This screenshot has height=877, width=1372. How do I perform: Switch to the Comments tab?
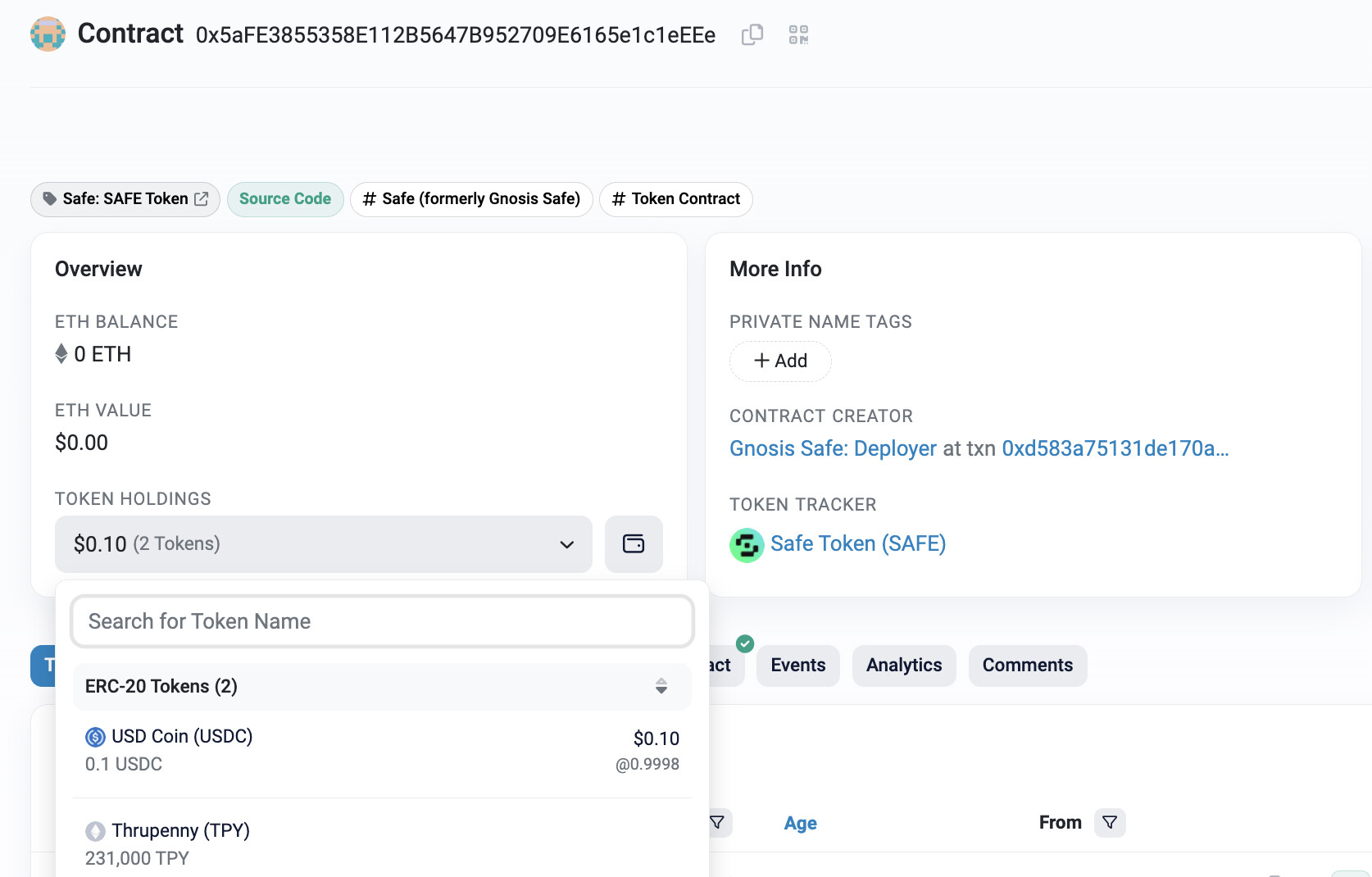pos(1028,666)
